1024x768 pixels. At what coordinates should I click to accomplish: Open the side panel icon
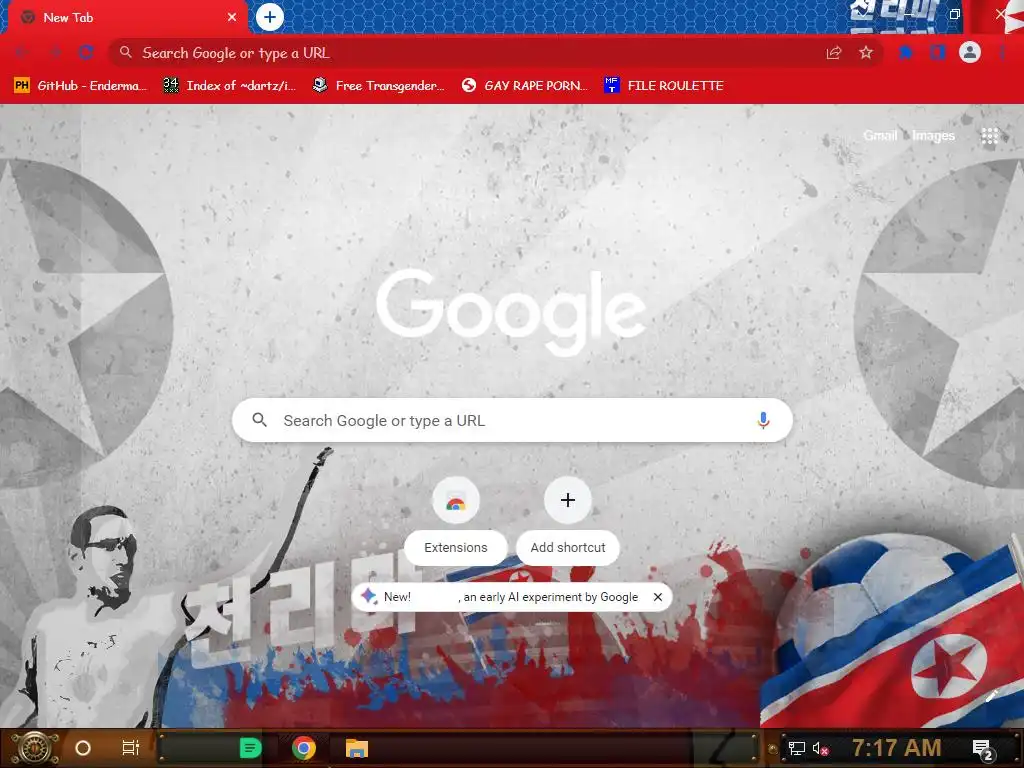point(938,52)
